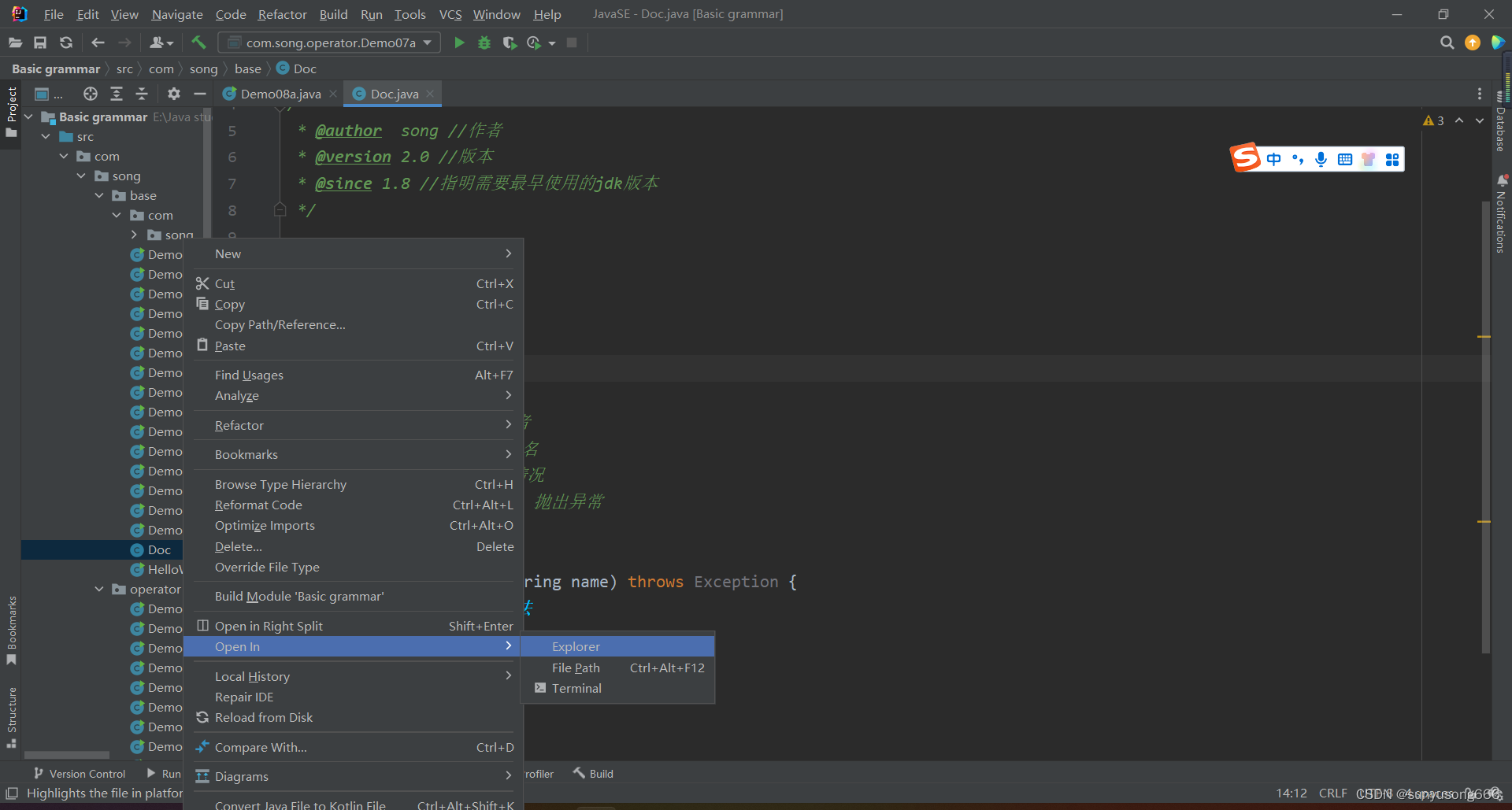Collapse the Basic grammar project node
Viewport: 1512px width, 810px height.
(29, 117)
